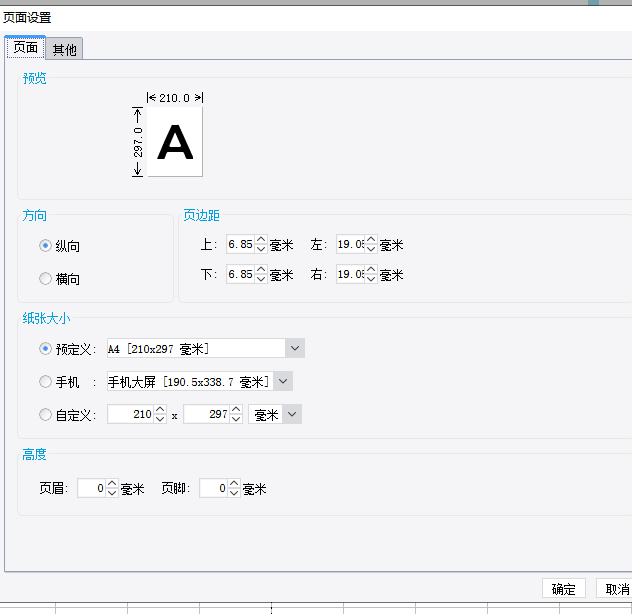Increase custom width with up arrow

pyautogui.click(x=160, y=410)
